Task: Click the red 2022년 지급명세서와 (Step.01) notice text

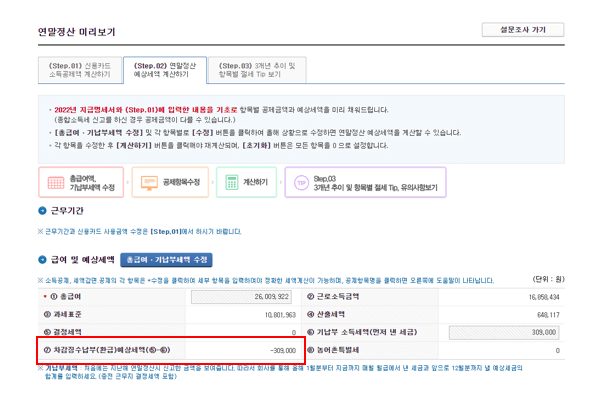Action: point(146,110)
